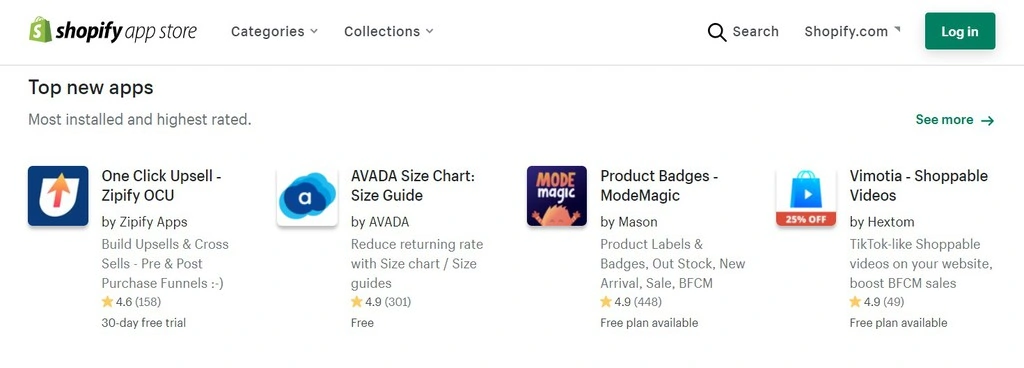Click the Shopify shopping bag logo

pos(40,30)
